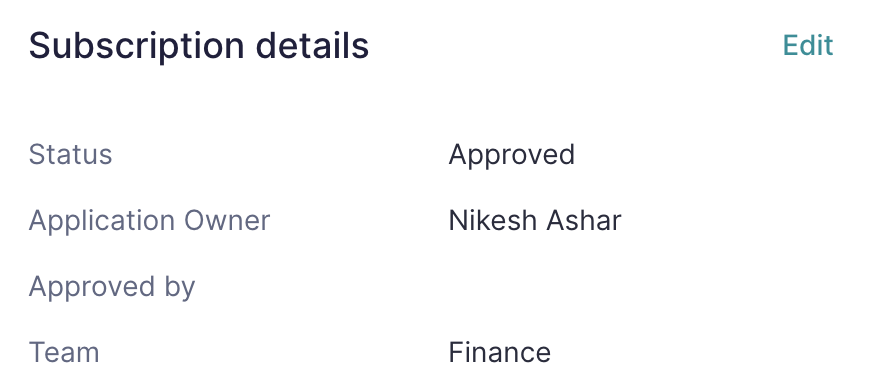Click the word Owner in Application Owner
This screenshot has width=874, height=390.
227,221
